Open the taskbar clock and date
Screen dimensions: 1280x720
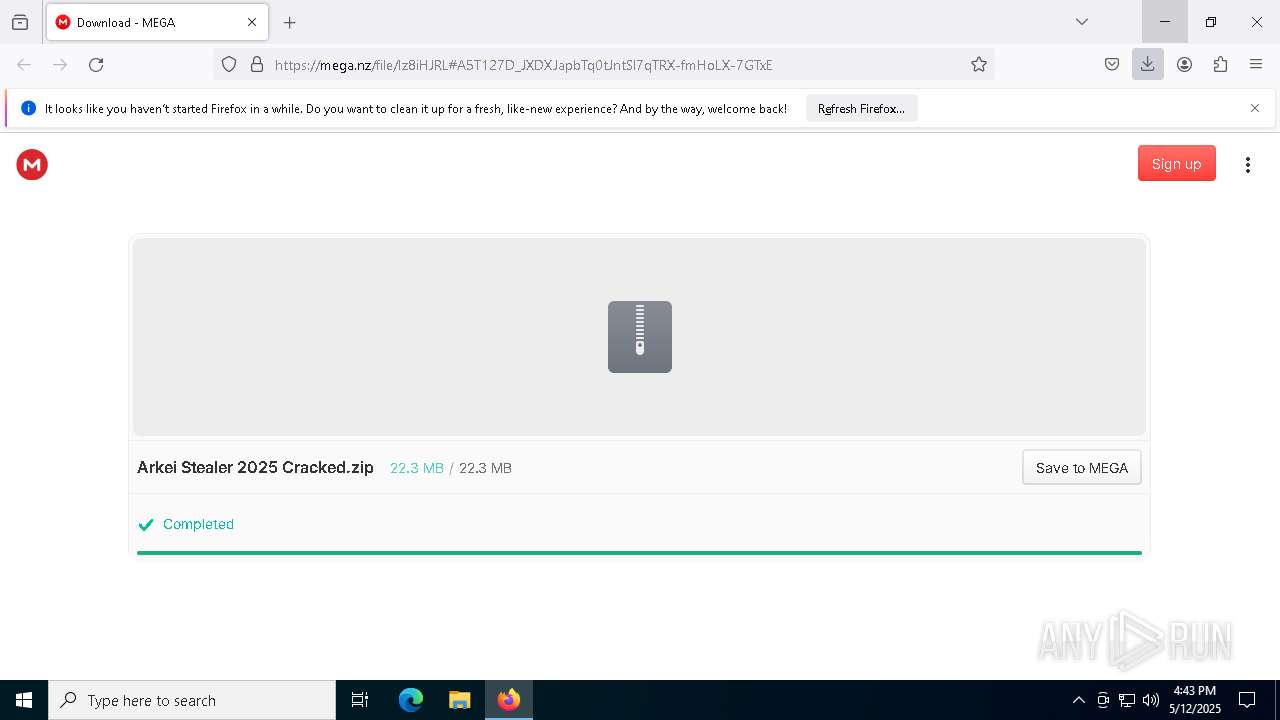(x=1195, y=700)
